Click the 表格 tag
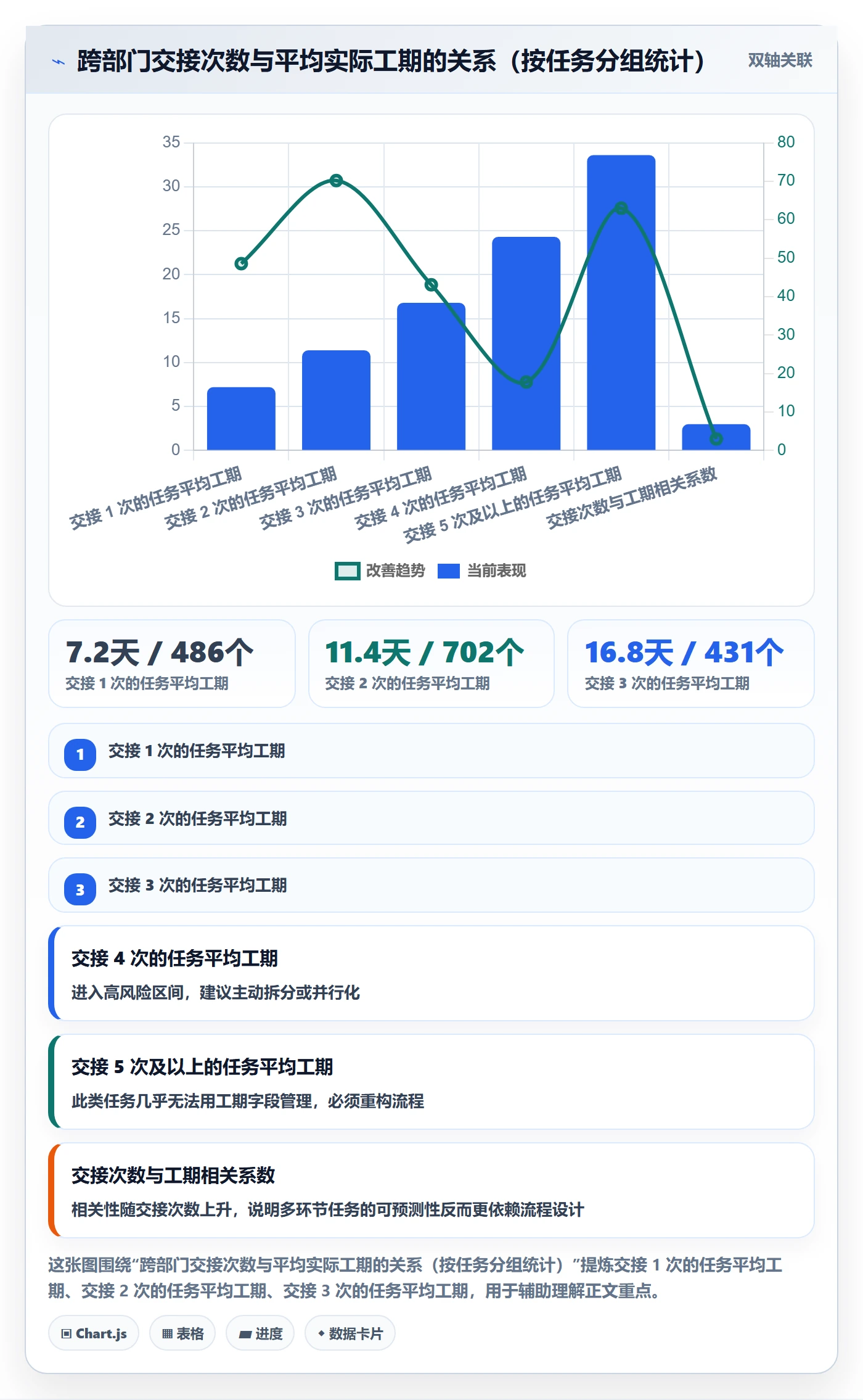Image resolution: width=863 pixels, height=1400 pixels. tap(182, 1333)
